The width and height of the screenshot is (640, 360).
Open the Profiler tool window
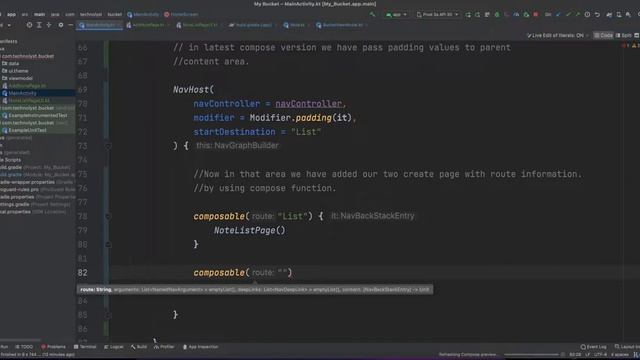164,347
